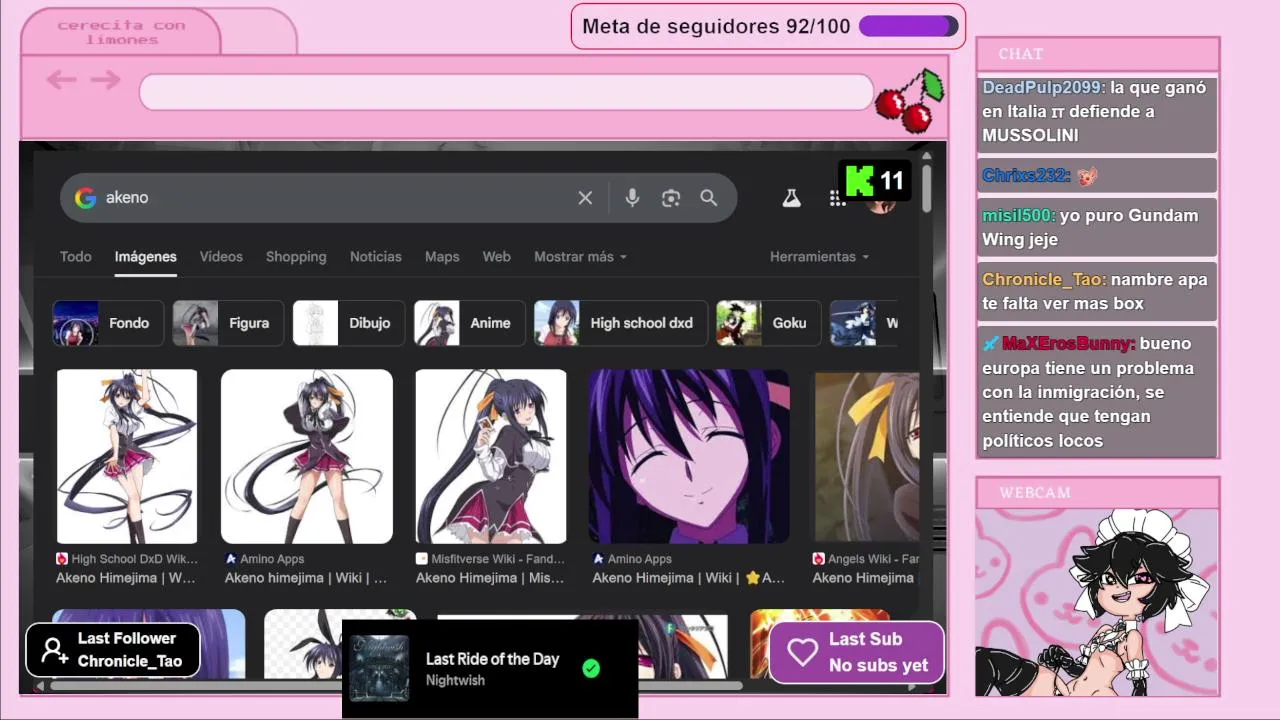Viewport: 1280px width, 720px height.
Task: Open Misfitverse Wiki Akeno image
Action: (491, 456)
